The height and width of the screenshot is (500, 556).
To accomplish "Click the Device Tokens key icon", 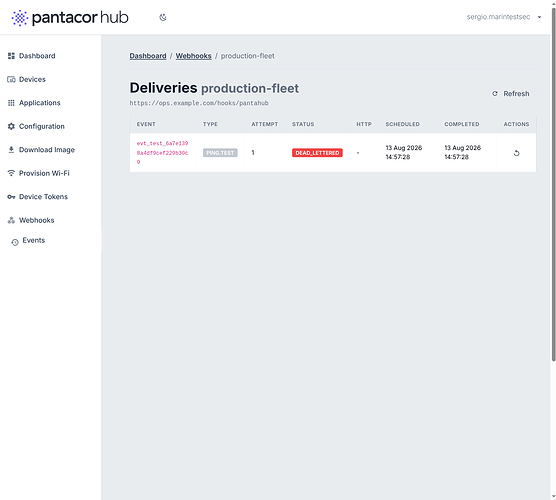I will pyautogui.click(x=11, y=197).
